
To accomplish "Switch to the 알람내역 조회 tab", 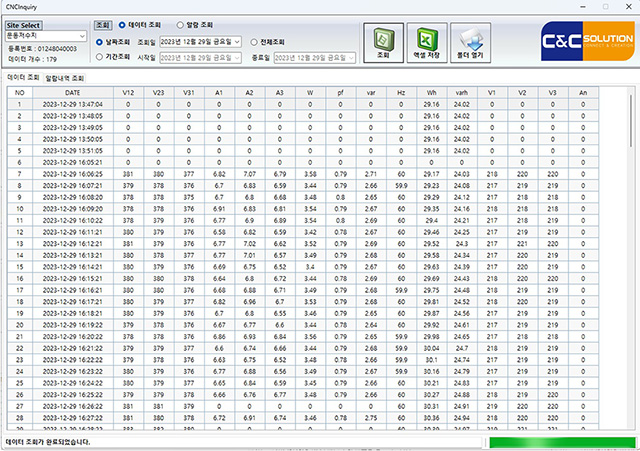I will (65, 77).
